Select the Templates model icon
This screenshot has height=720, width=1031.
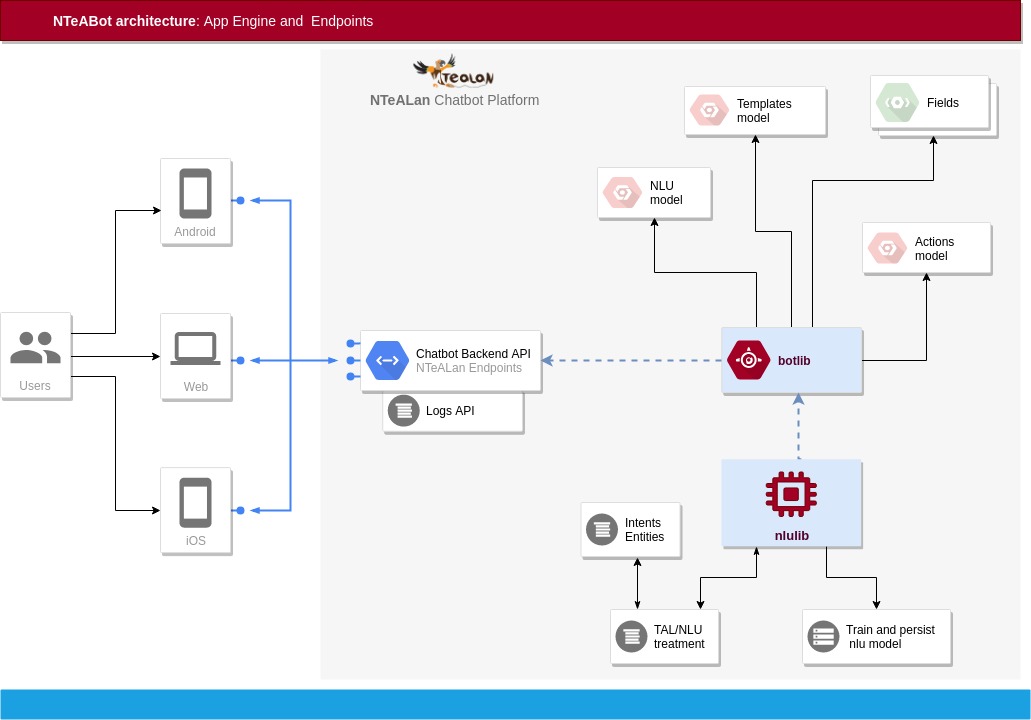pos(709,111)
